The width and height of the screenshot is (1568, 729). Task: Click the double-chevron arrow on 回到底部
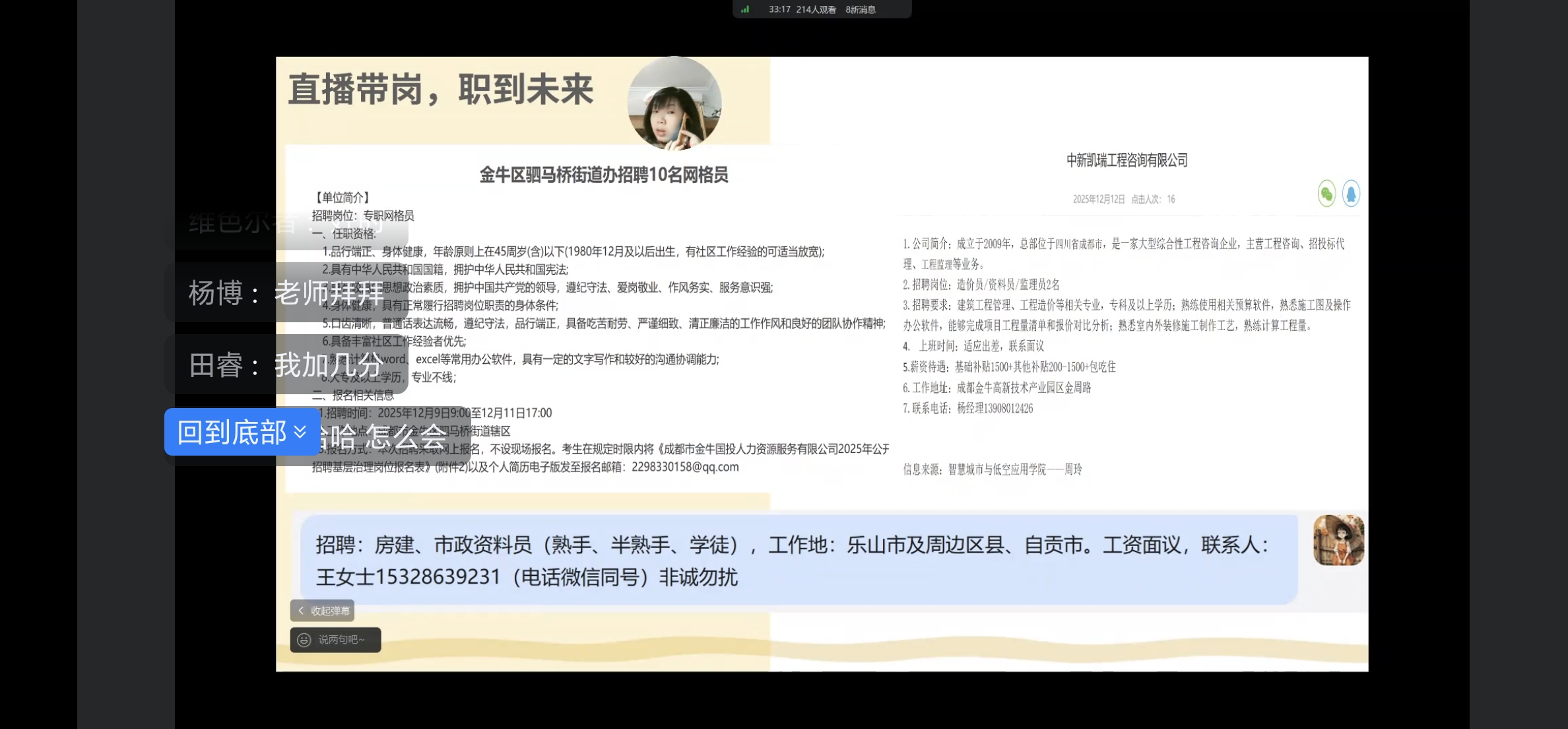click(300, 432)
